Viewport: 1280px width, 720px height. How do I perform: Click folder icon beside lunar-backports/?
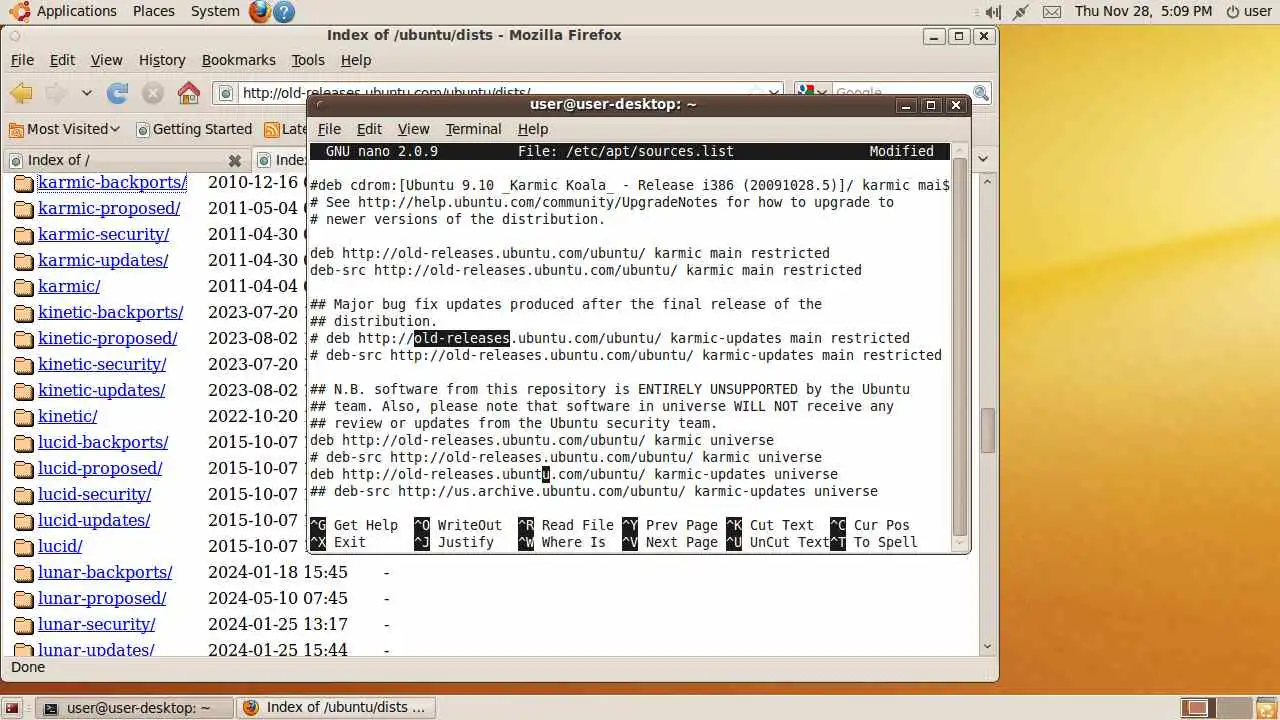coord(23,573)
